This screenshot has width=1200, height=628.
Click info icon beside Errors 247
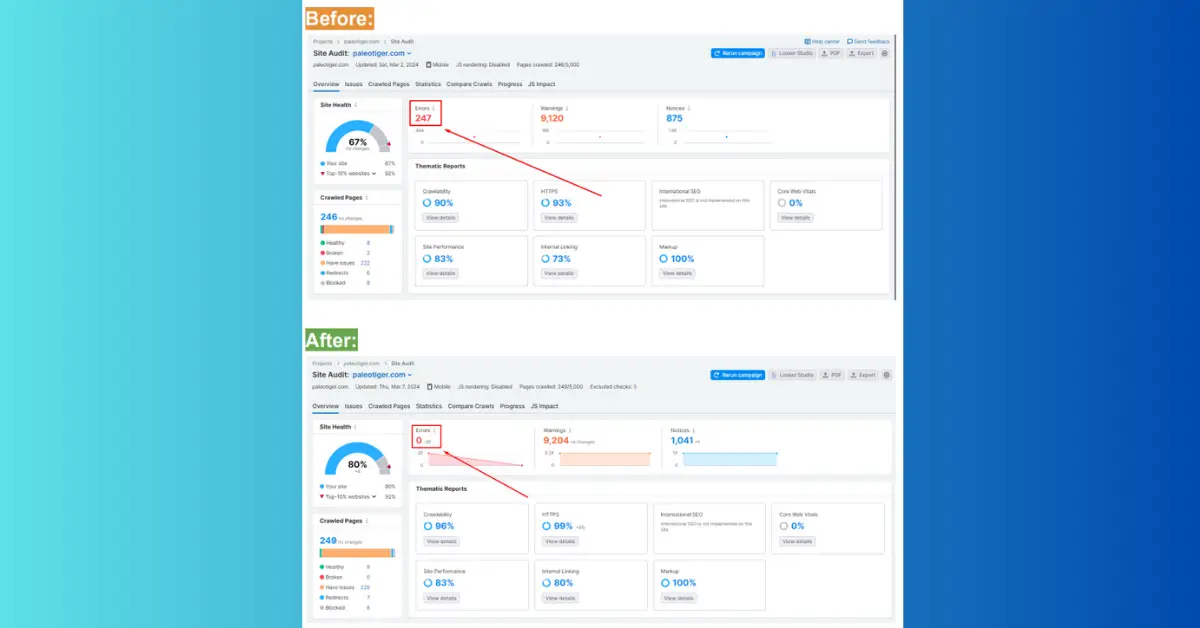pyautogui.click(x=434, y=108)
